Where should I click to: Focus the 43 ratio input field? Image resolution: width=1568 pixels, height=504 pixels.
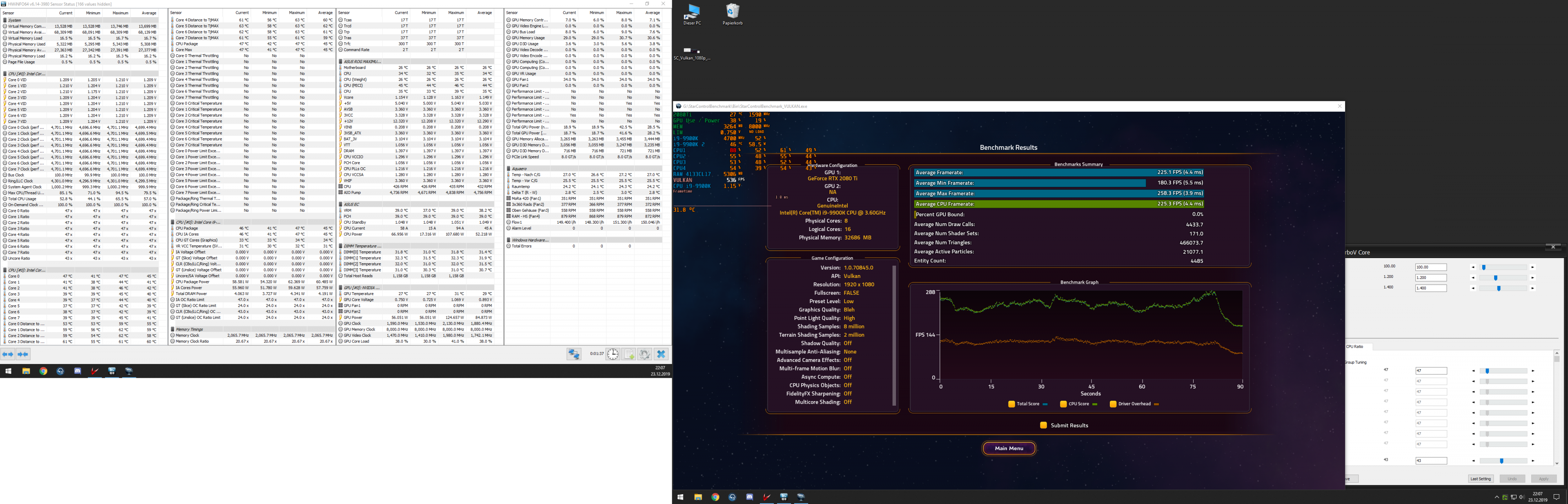click(1431, 461)
